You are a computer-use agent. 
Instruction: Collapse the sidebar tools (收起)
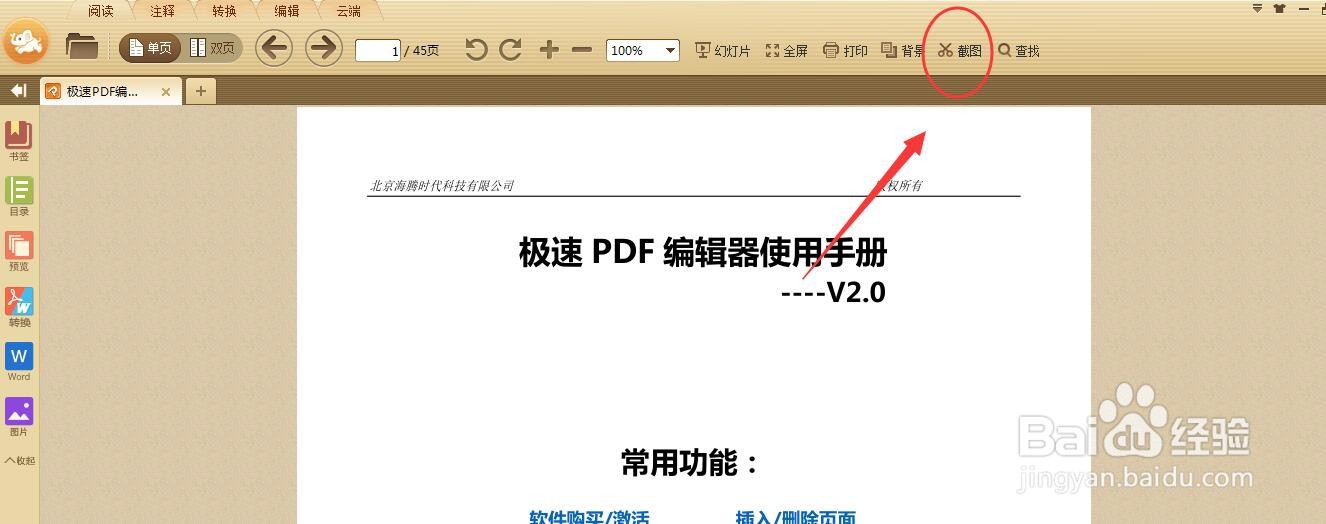click(19, 461)
